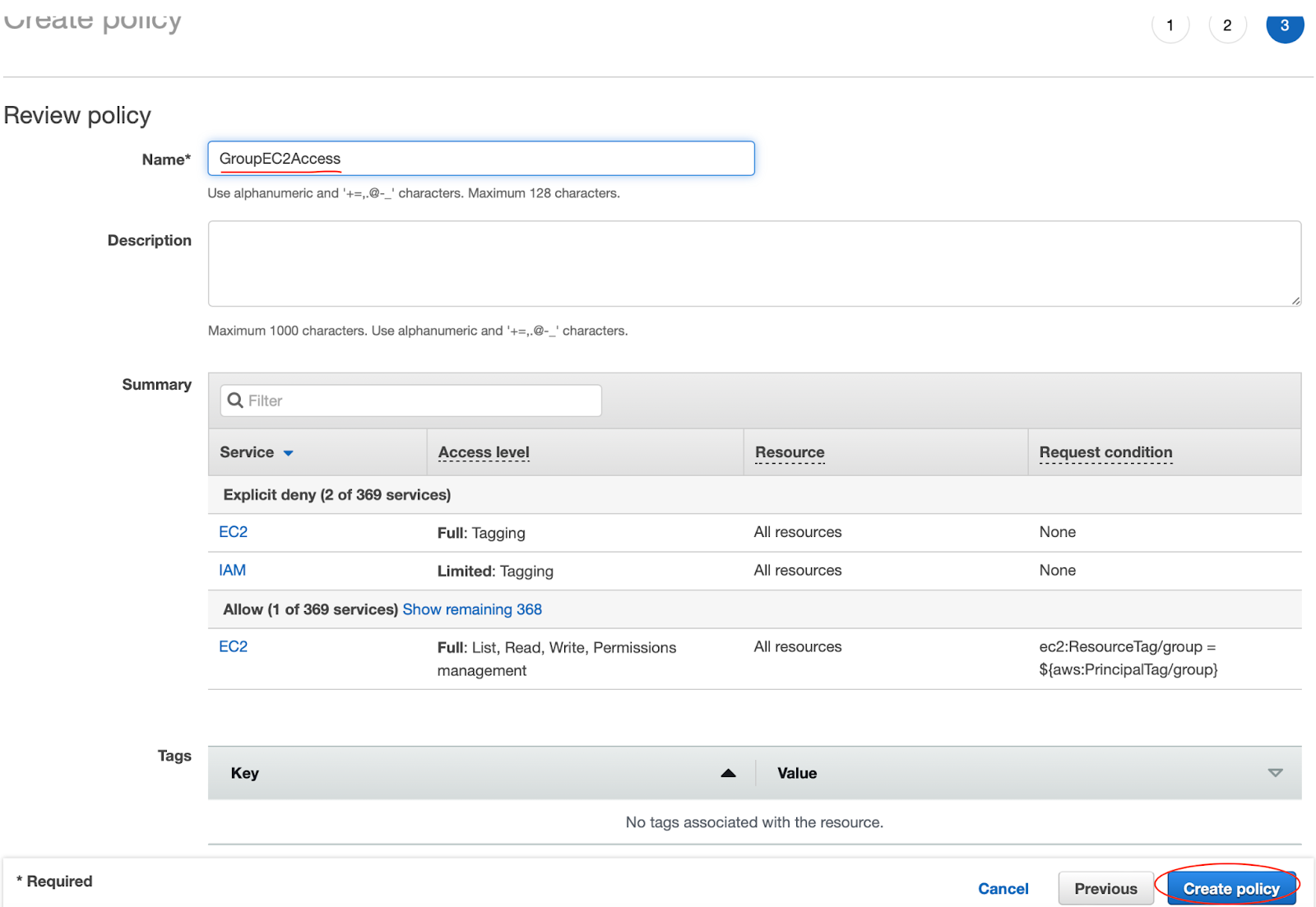Click the Value column sort arrow
This screenshot has width=1316, height=907.
[x=1275, y=773]
